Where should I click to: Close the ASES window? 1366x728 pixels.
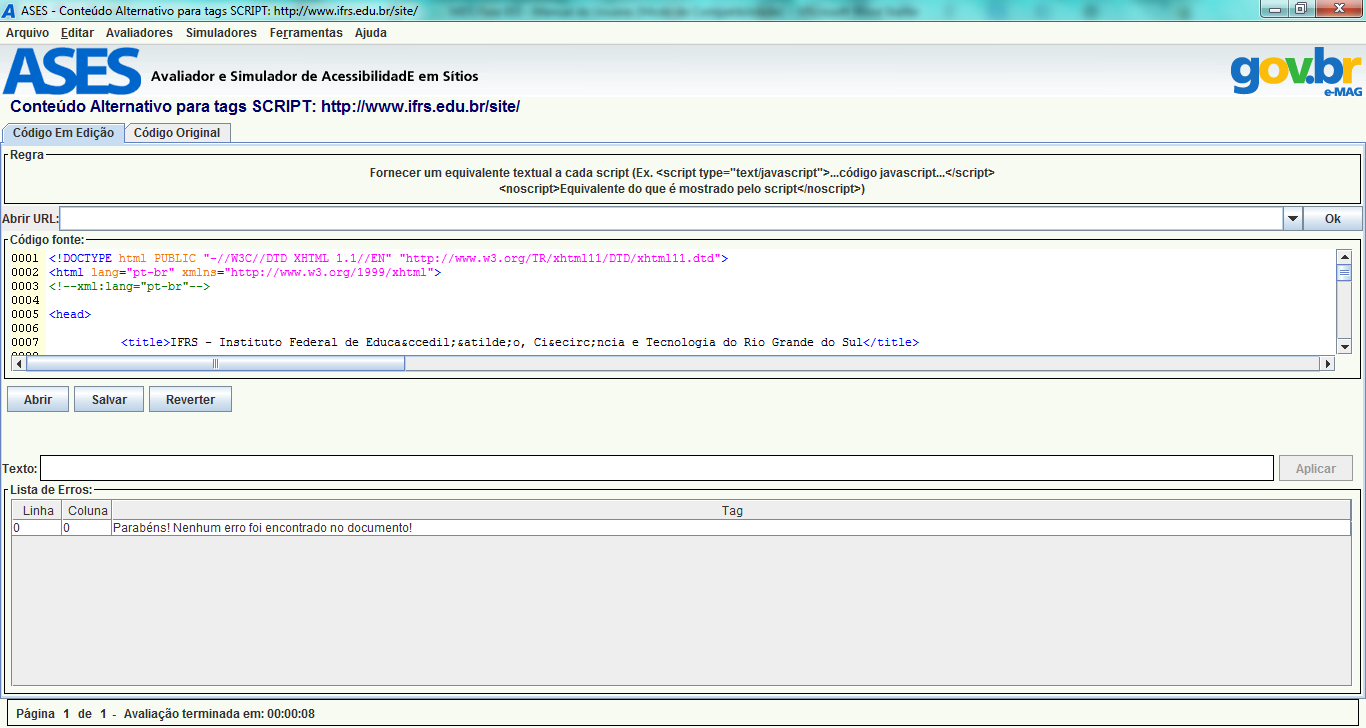point(1337,9)
